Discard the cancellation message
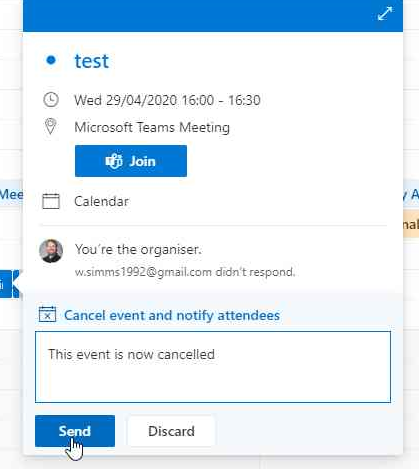Viewport: 419px width, 469px height. tap(171, 431)
